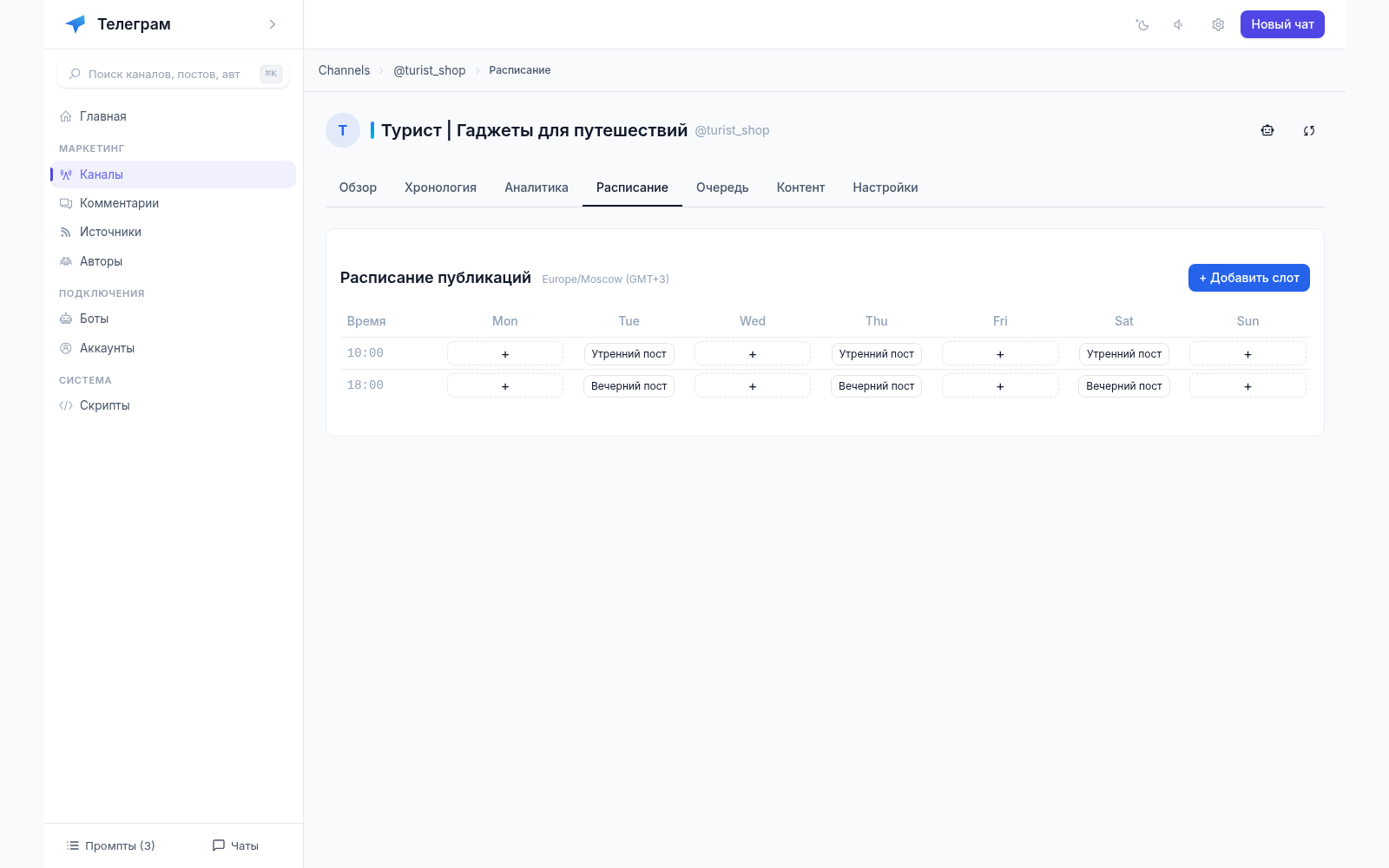The height and width of the screenshot is (868, 1389).
Task: Open settings gear icon in header
Action: [1218, 24]
